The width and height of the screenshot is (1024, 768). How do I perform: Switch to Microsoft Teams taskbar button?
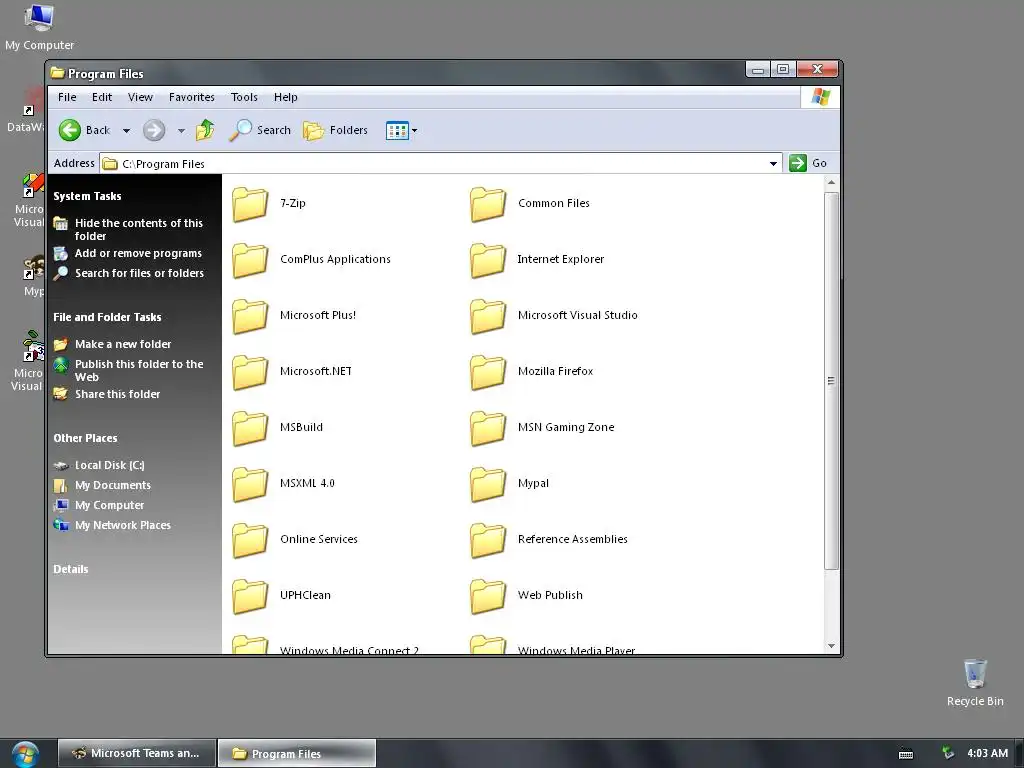tap(137, 753)
